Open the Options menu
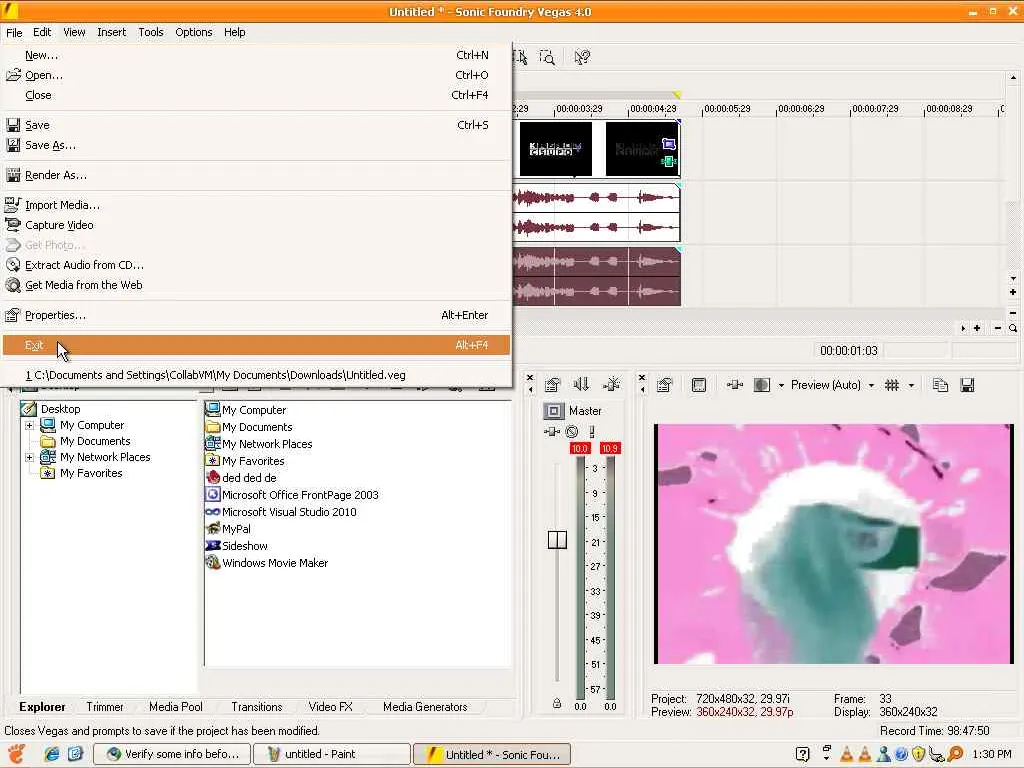 click(193, 32)
